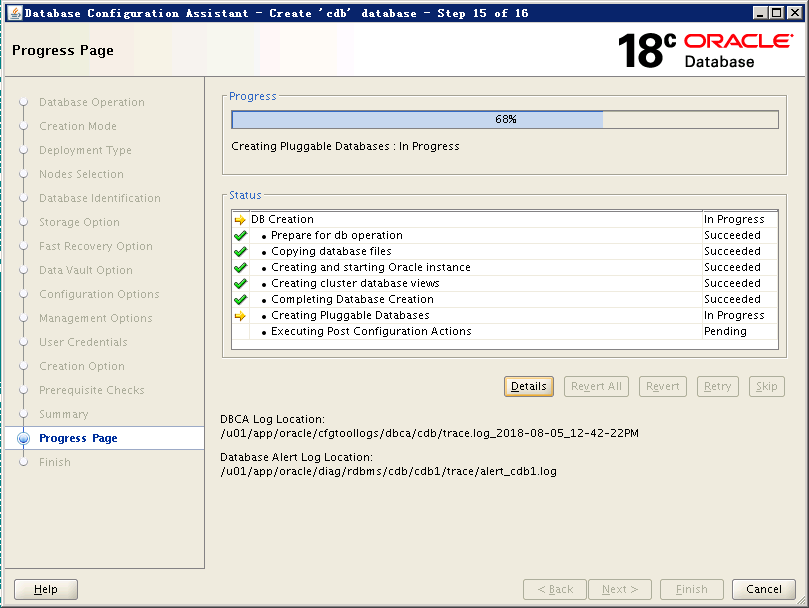Click 'Creating Pluggable Databases : In Progress' message
The image size is (809, 608).
coord(345,147)
